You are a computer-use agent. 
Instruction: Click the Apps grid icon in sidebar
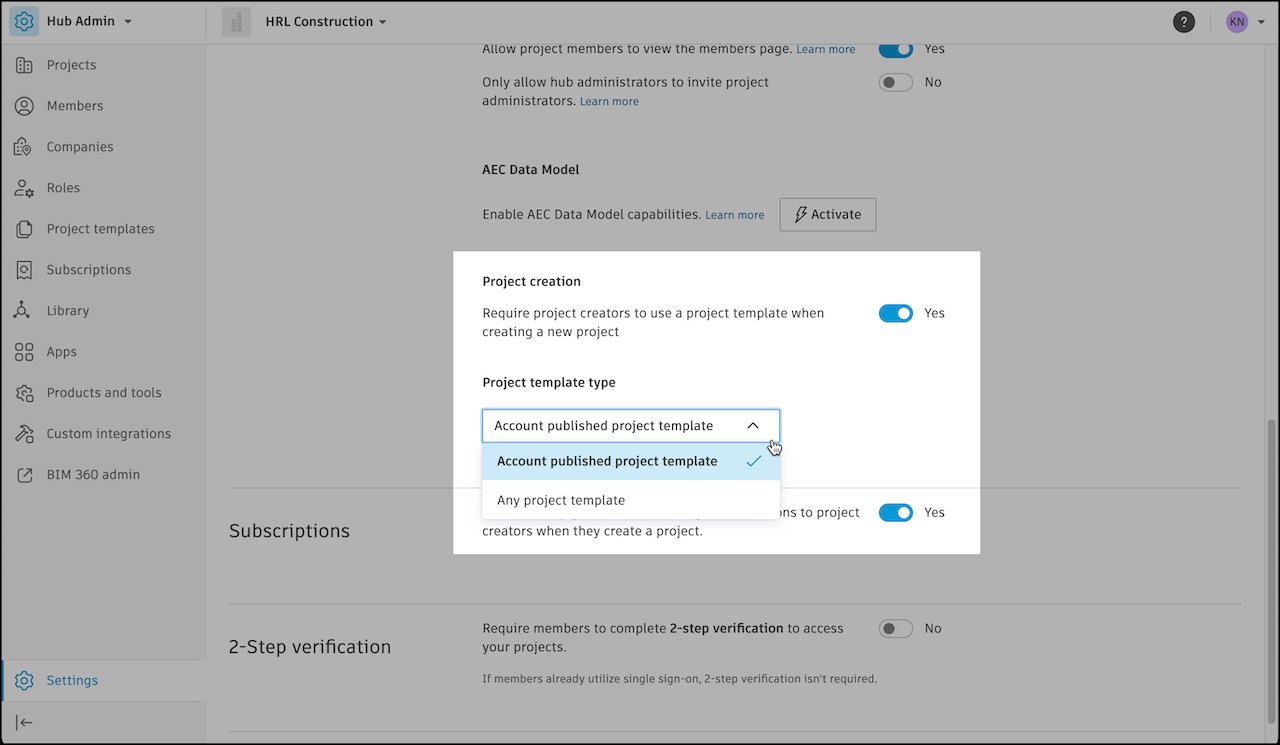click(24, 352)
